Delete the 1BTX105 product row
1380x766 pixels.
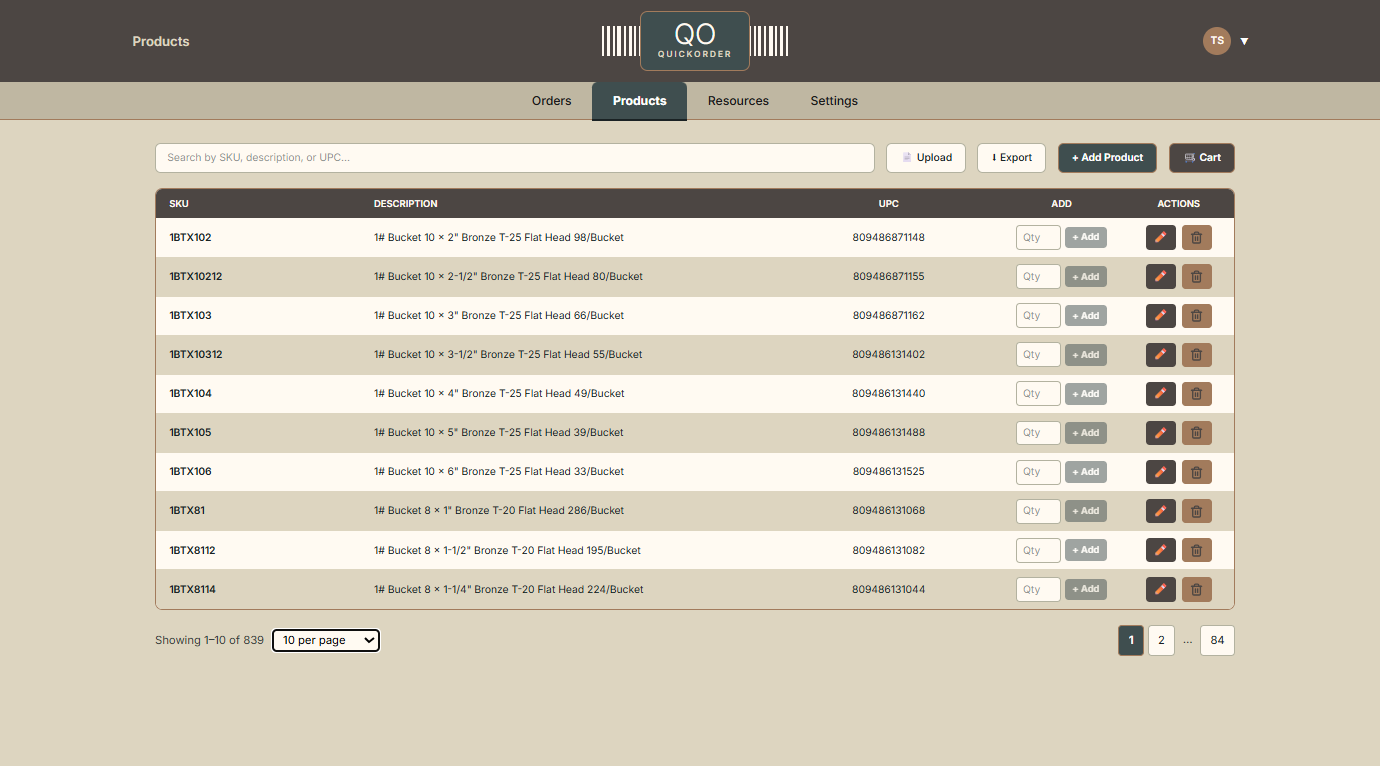point(1196,433)
